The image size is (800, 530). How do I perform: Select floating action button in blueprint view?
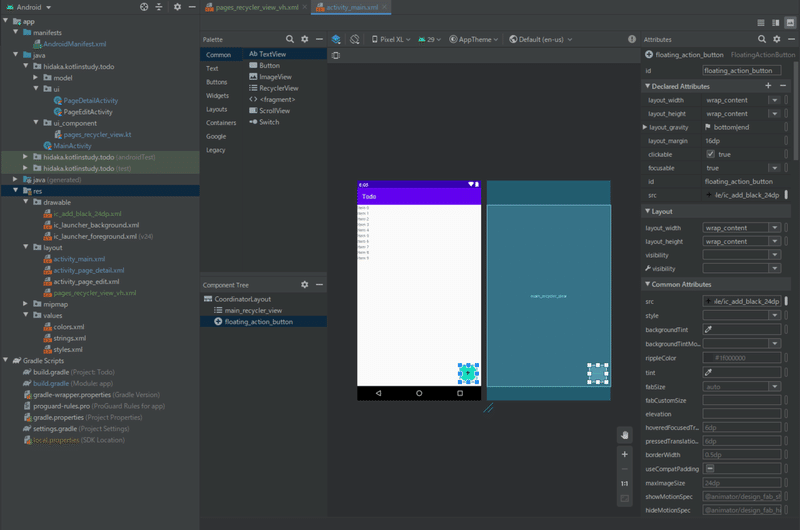597,373
